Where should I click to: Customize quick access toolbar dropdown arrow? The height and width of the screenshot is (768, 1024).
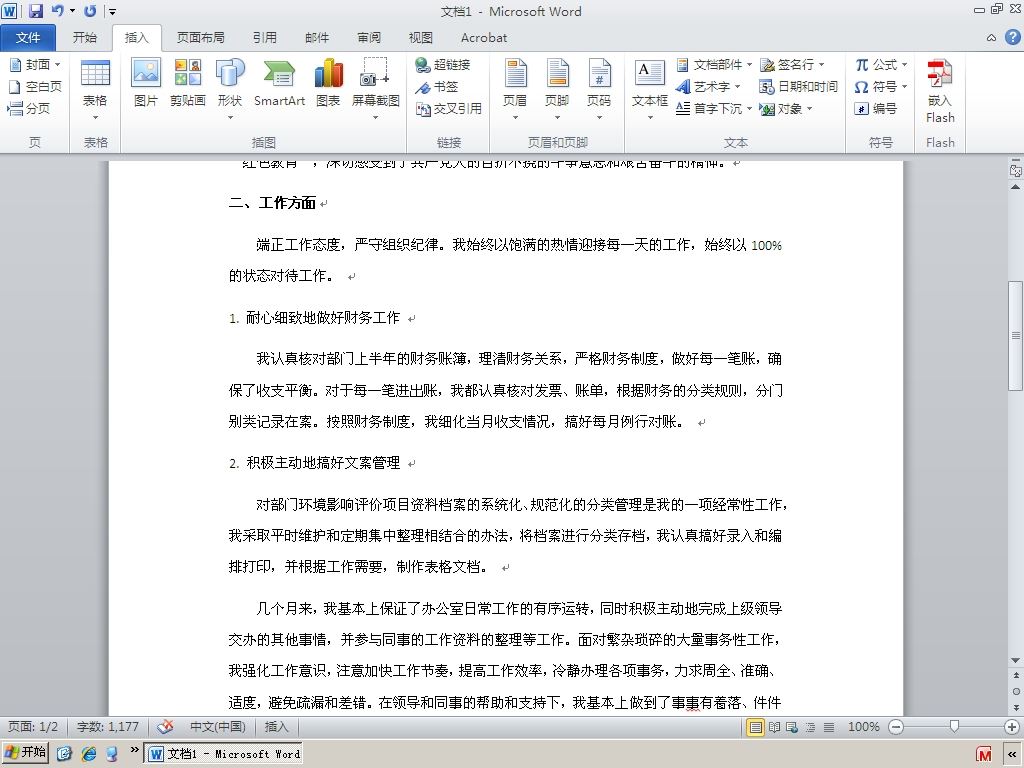112,12
